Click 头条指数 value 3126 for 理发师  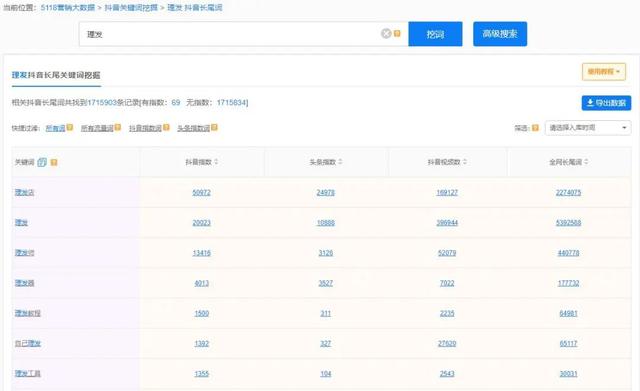point(326,253)
